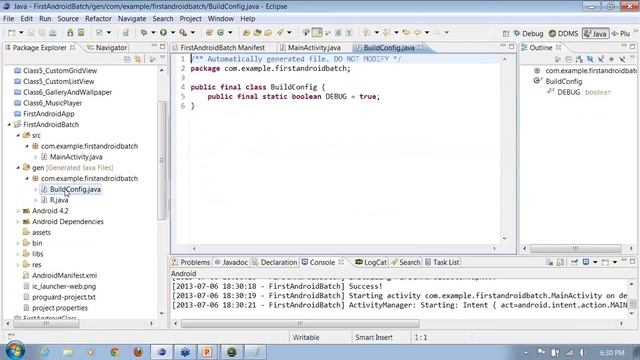Open Chrome from the taskbar

[115, 352]
